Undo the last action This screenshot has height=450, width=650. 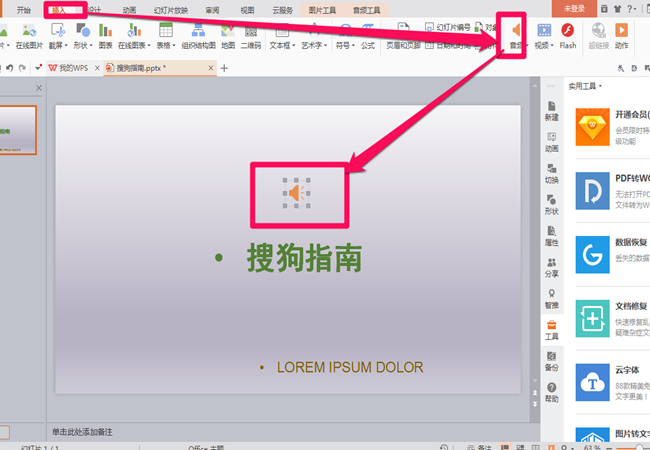coord(10,68)
